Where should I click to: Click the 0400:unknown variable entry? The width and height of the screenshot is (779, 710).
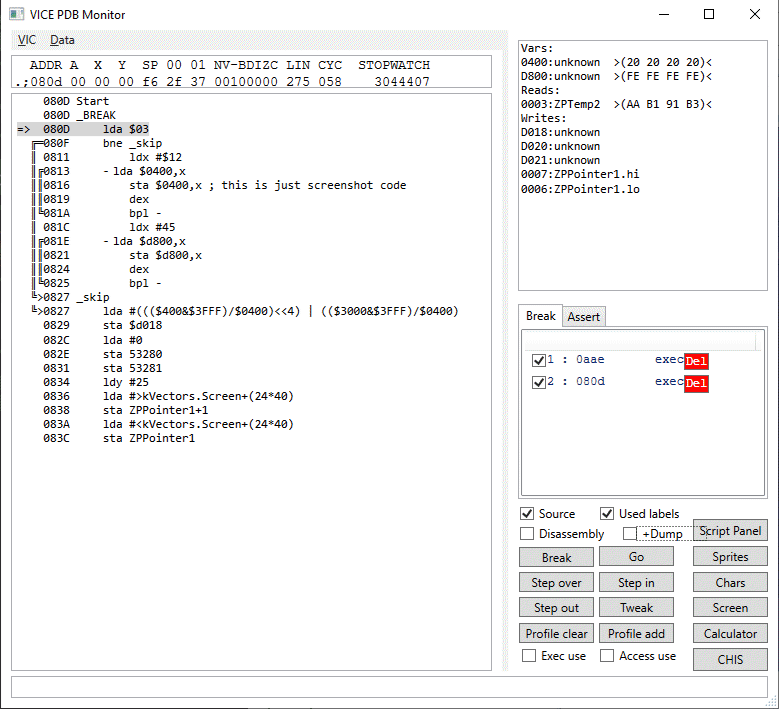(616, 62)
